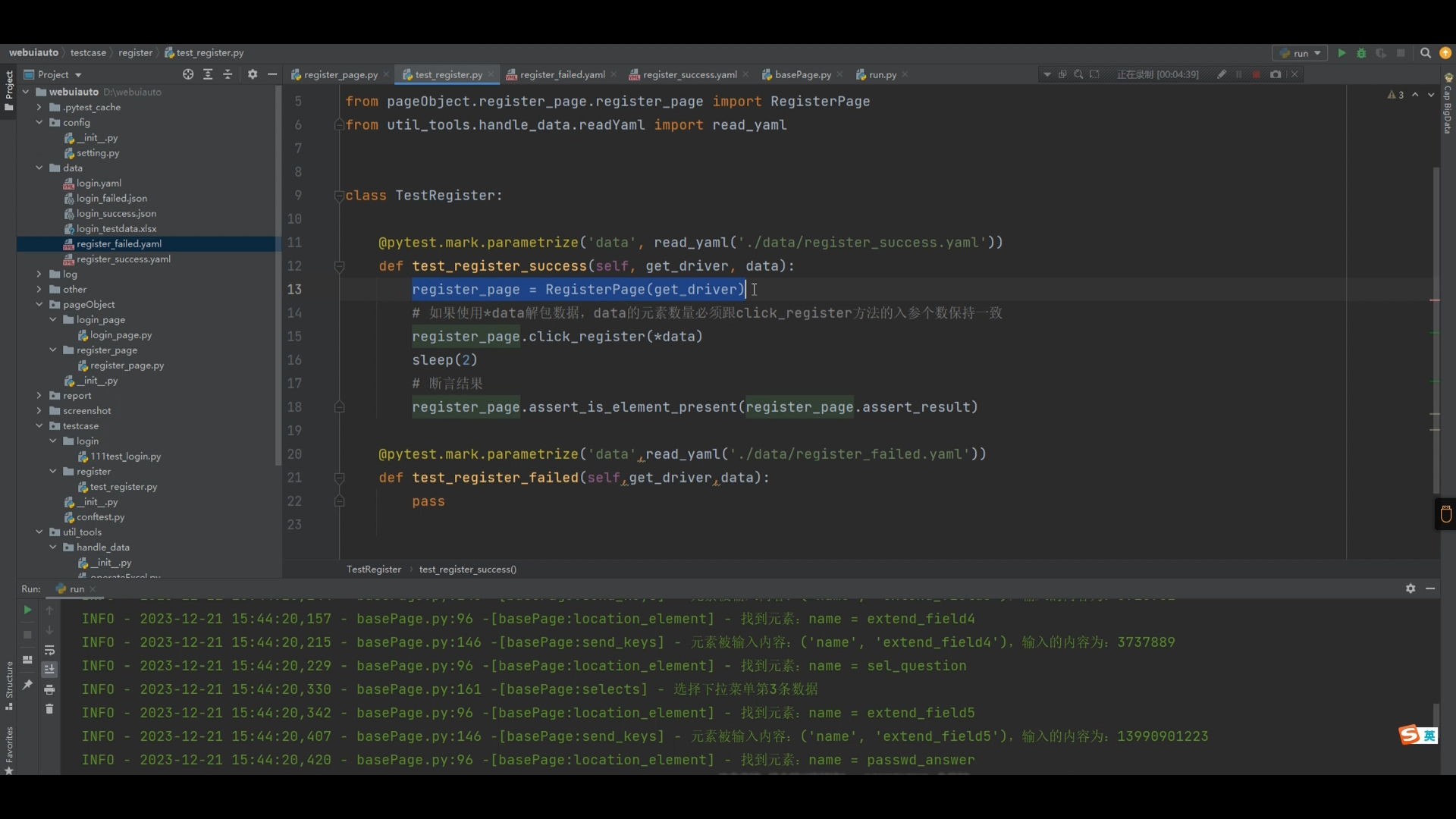Go to next highlighted warning arrow
Screen dimensions: 1456x819
(1431, 95)
